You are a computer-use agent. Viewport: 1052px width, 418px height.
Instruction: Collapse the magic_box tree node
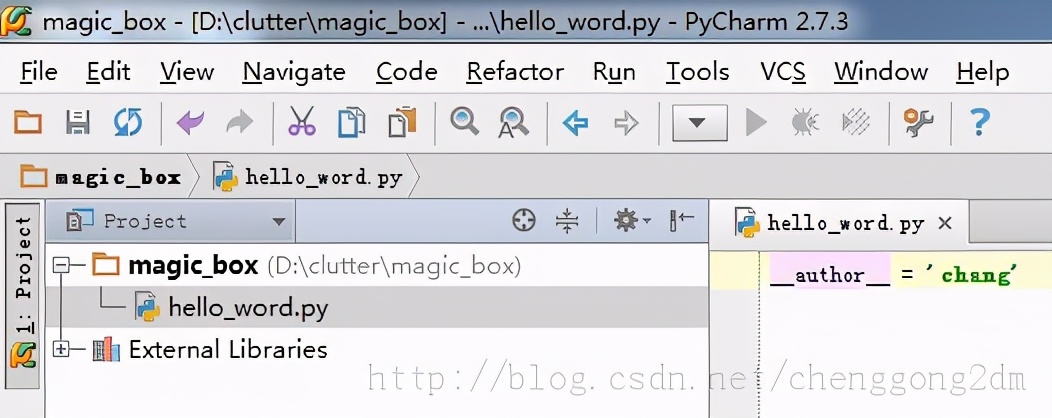(61, 266)
